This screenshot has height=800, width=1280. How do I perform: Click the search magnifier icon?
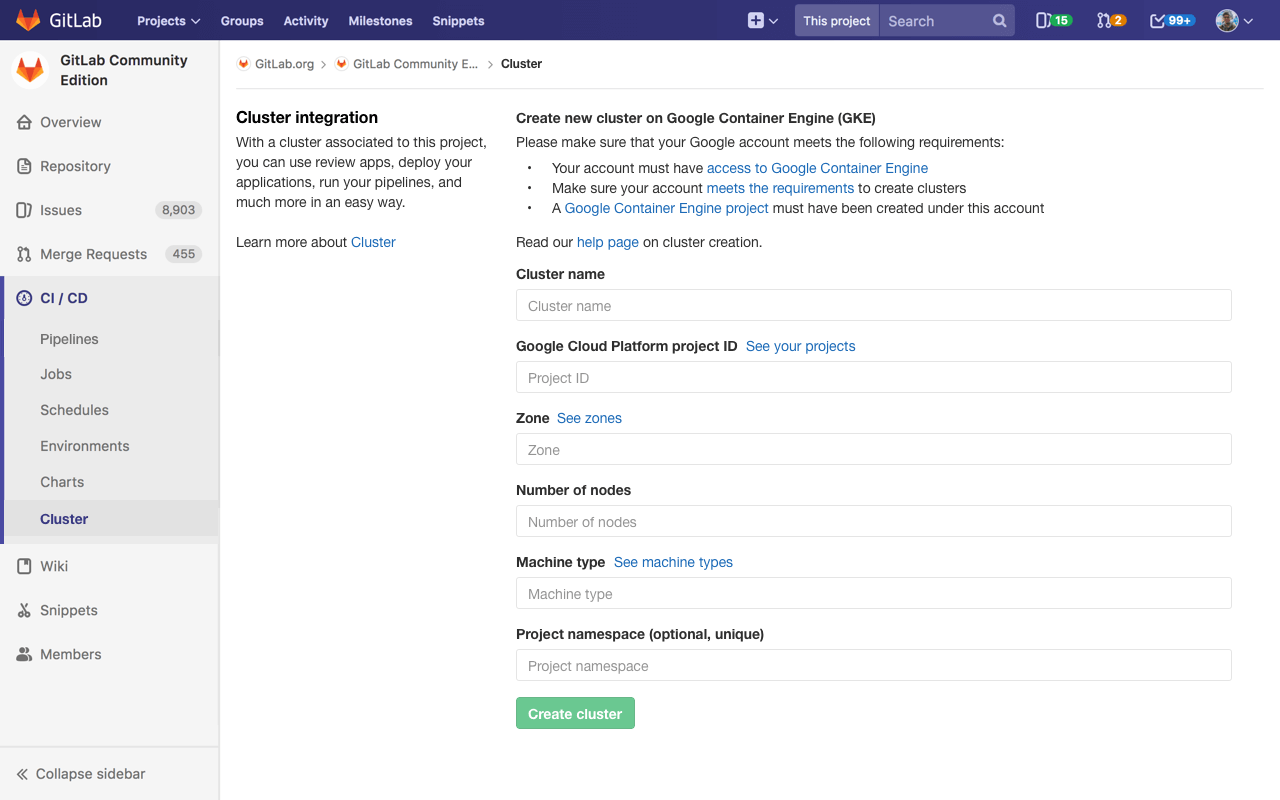coord(999,20)
